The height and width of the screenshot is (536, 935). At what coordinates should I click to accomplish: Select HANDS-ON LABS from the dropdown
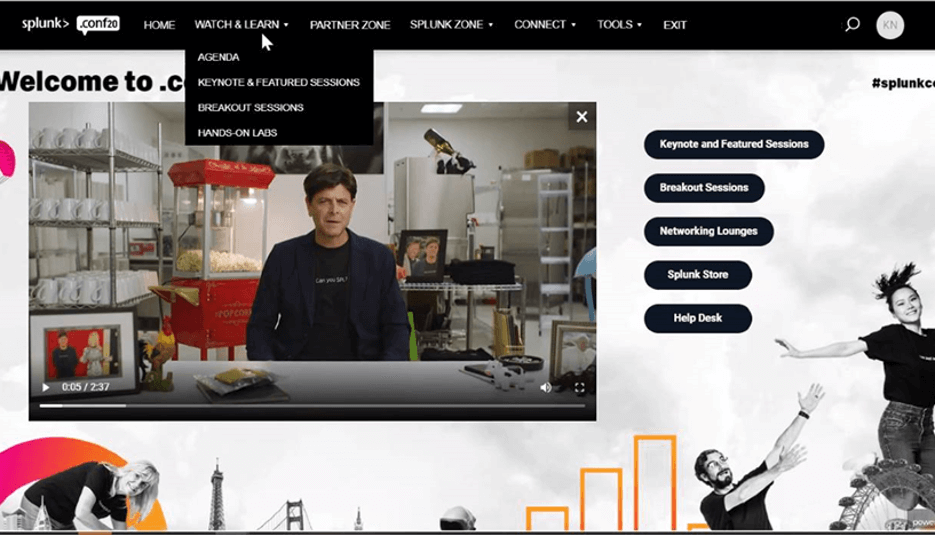(x=237, y=133)
